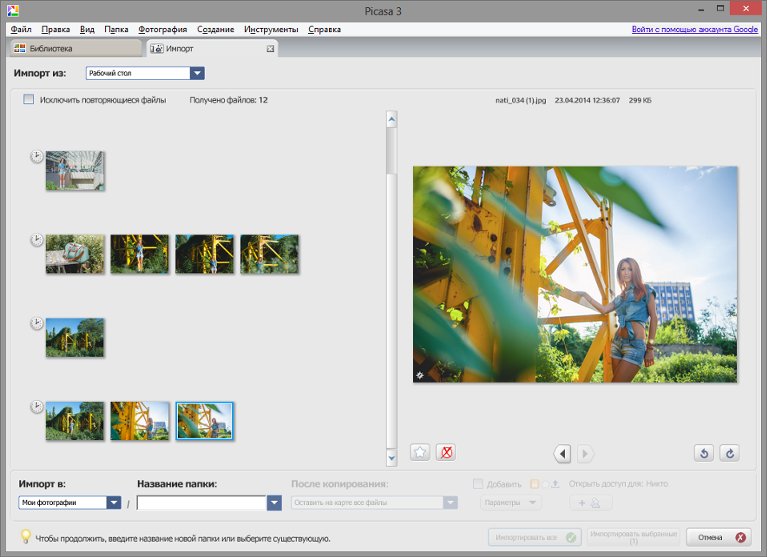Toggle the Добавить checkbox

coord(478,484)
